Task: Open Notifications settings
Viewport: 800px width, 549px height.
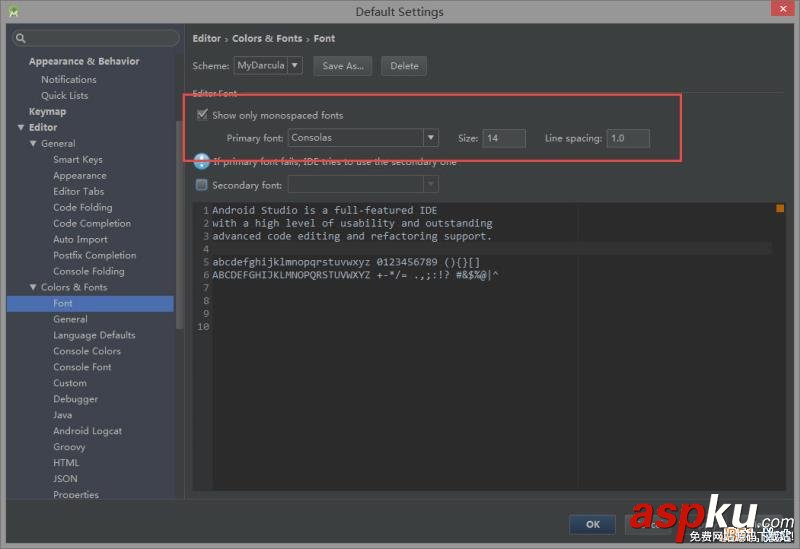Action: [69, 80]
